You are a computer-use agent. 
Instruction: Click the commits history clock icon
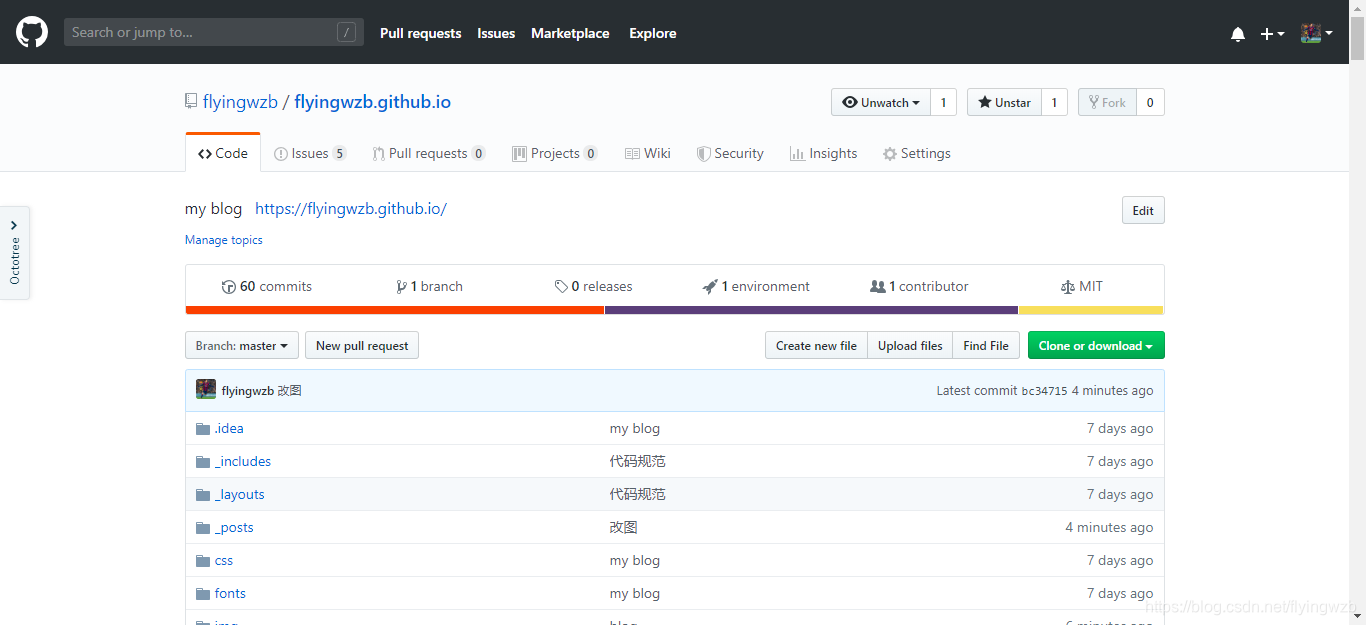pyautogui.click(x=229, y=286)
